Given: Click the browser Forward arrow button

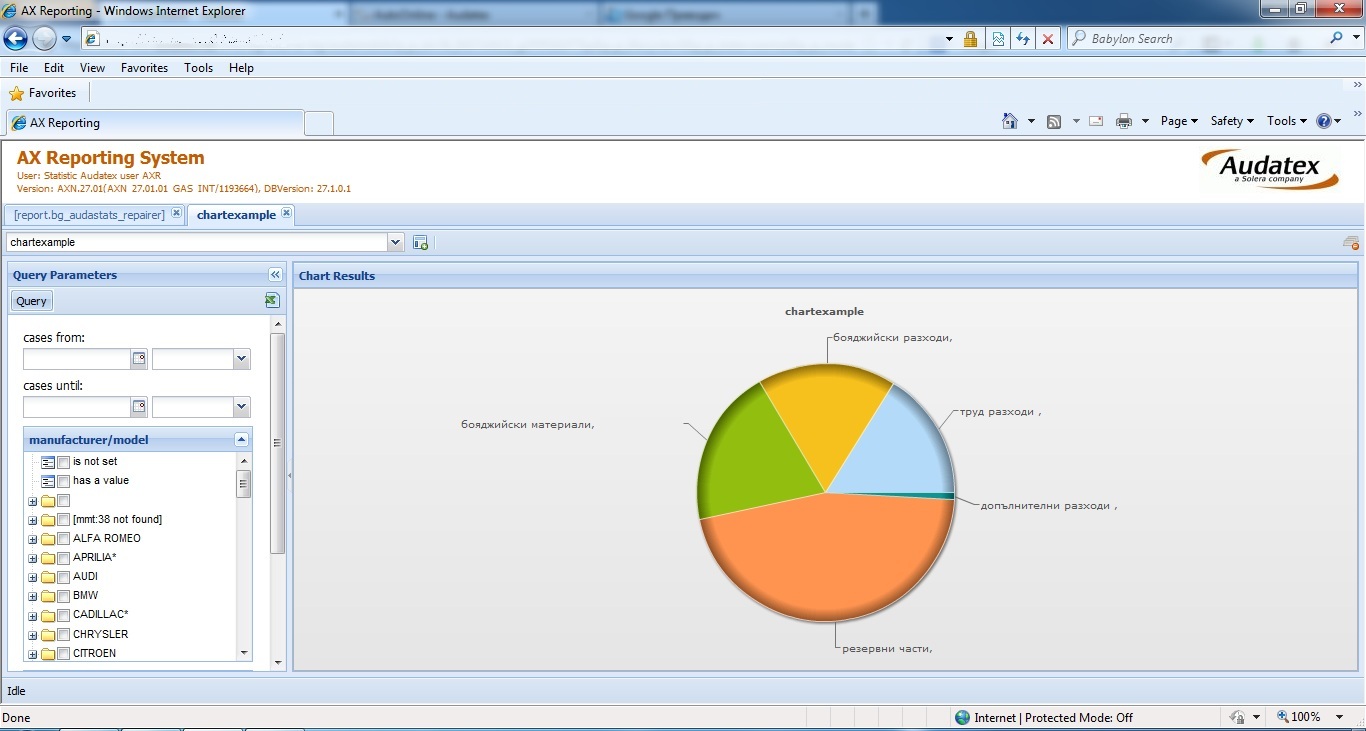Looking at the screenshot, I should coord(44,39).
